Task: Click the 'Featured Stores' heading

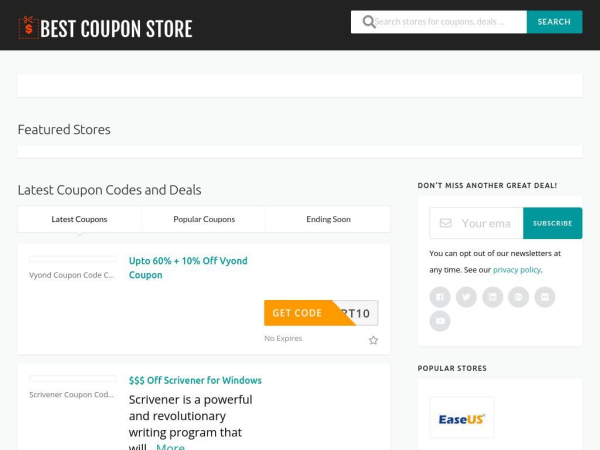Action: 64,129
